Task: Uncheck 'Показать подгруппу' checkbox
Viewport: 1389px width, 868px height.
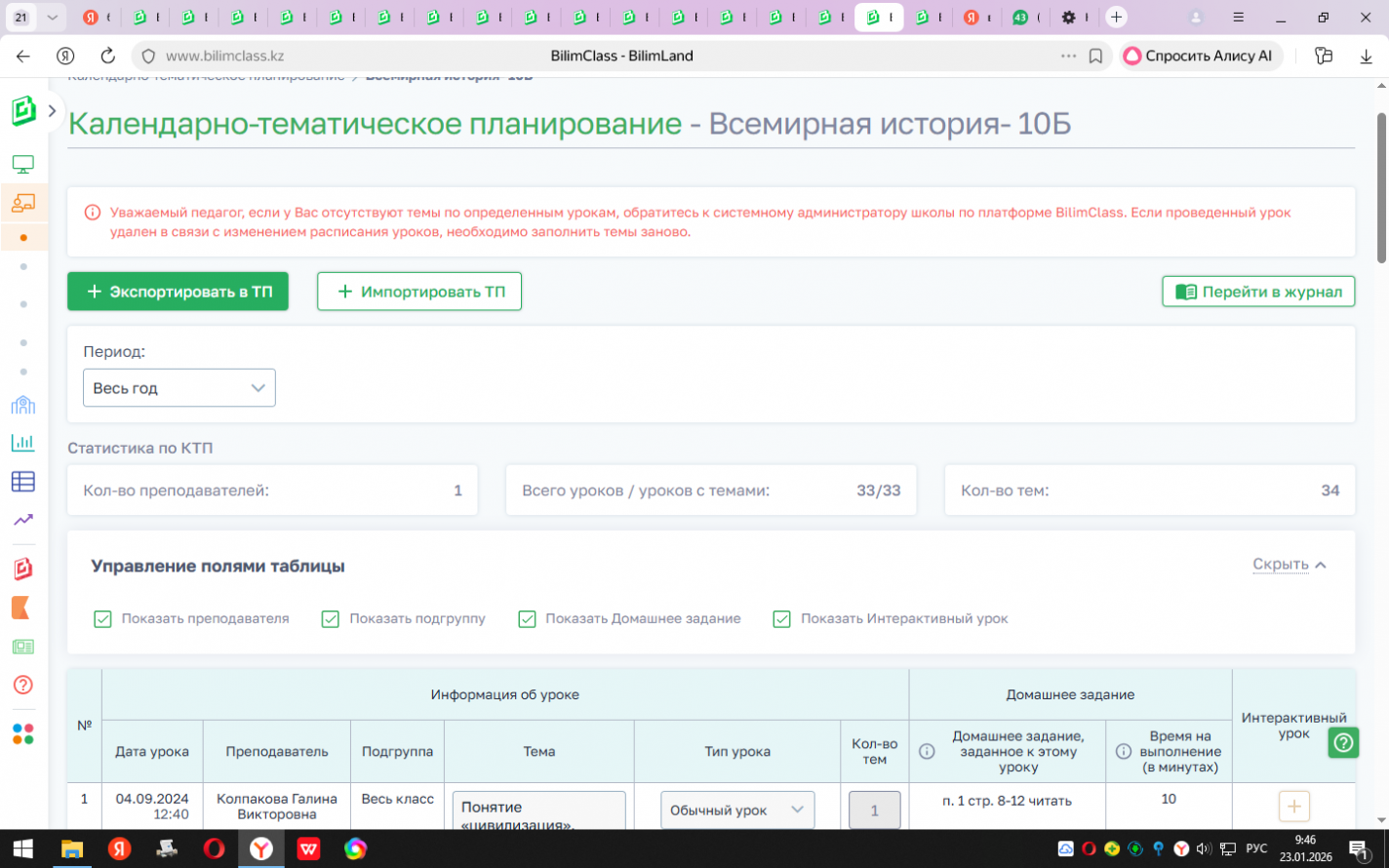Action: coord(331,619)
